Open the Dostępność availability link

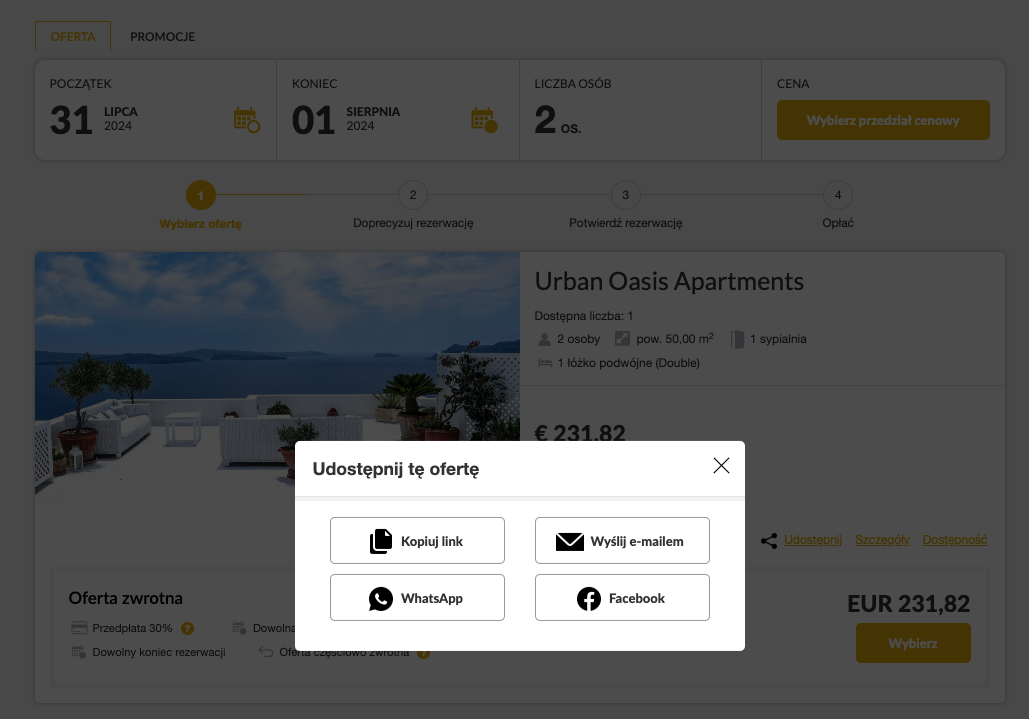coord(954,540)
